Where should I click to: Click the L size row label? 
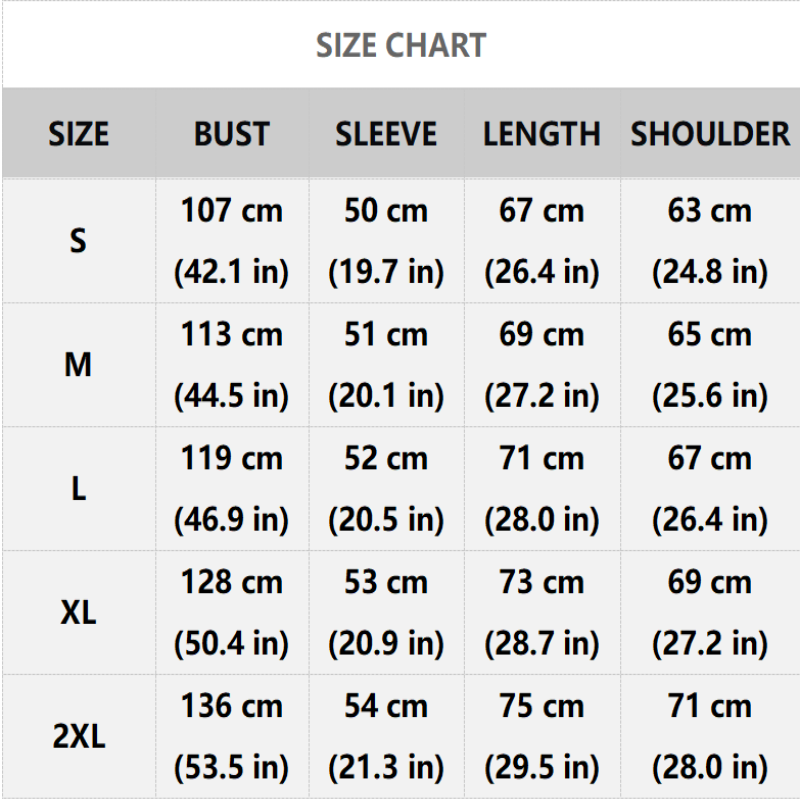tap(78, 489)
